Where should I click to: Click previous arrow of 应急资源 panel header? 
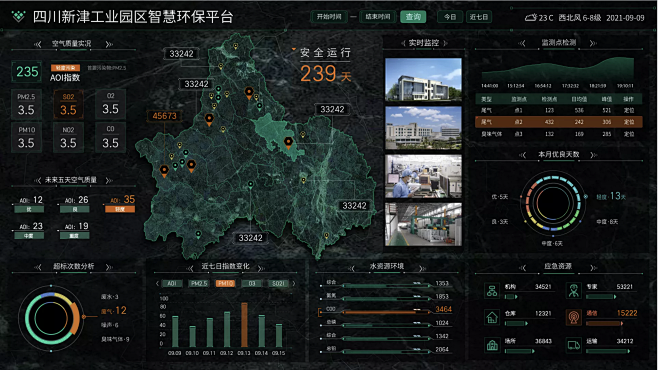tap(522, 267)
